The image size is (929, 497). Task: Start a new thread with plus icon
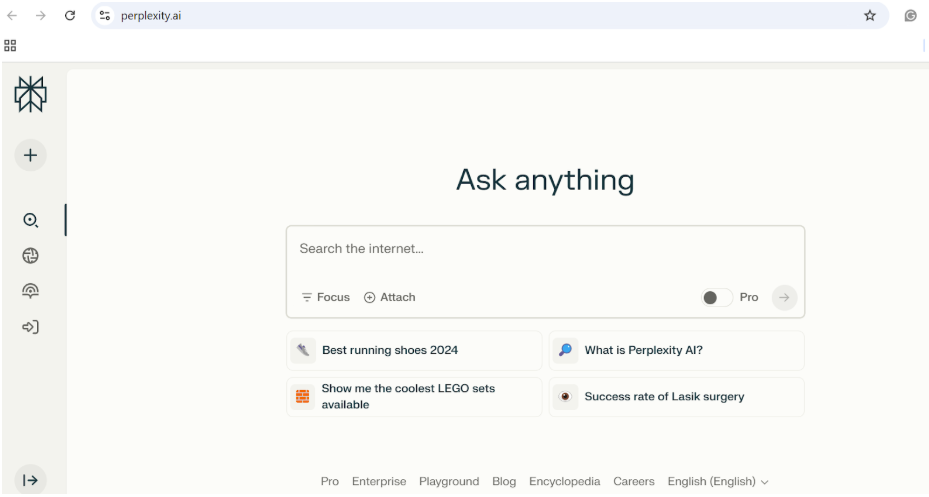pos(30,155)
